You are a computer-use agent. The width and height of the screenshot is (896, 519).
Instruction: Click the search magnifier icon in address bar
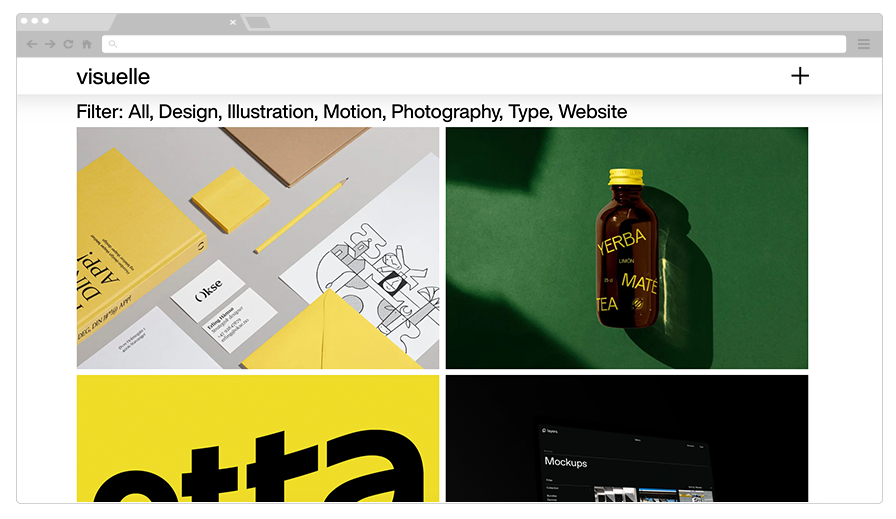(113, 44)
